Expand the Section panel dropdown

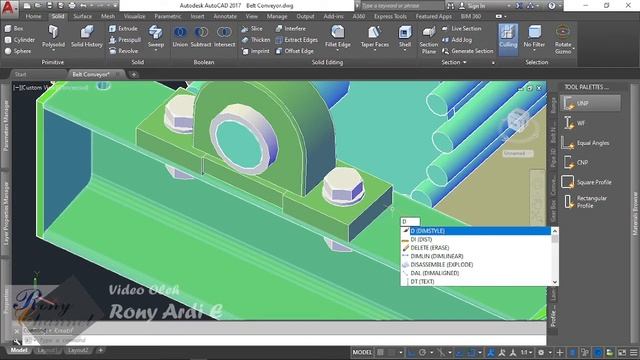454,62
